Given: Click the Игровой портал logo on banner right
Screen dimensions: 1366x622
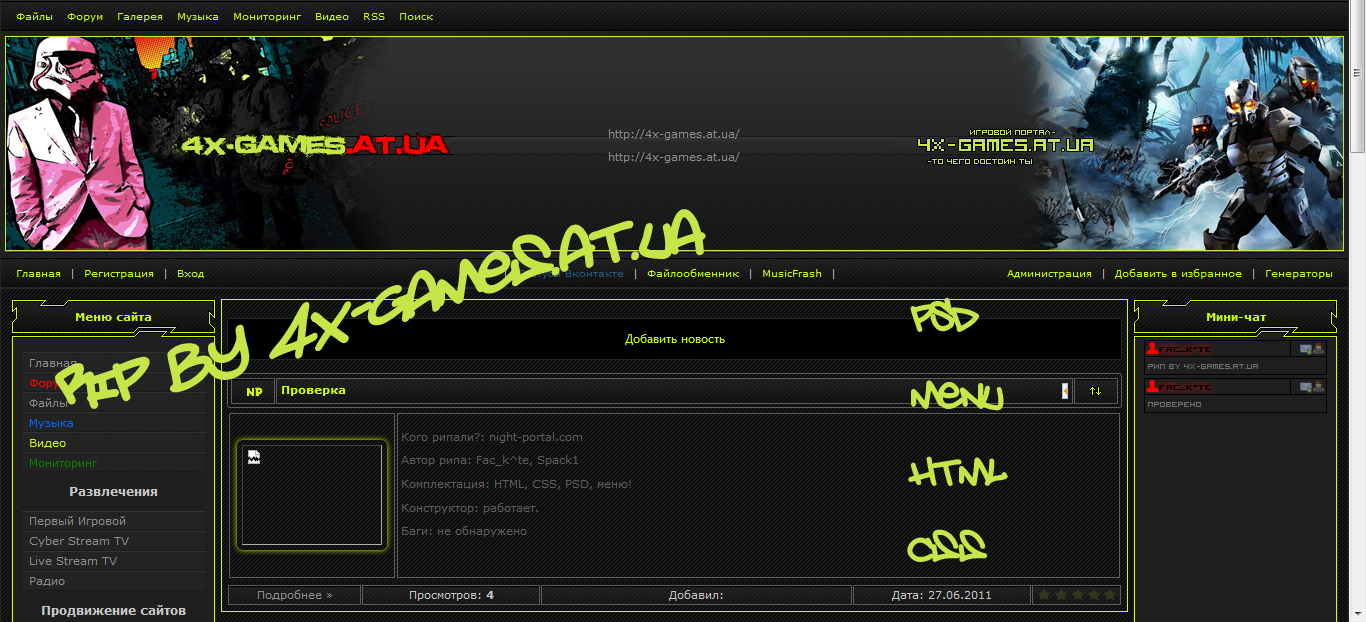Looking at the screenshot, I should (x=1005, y=145).
